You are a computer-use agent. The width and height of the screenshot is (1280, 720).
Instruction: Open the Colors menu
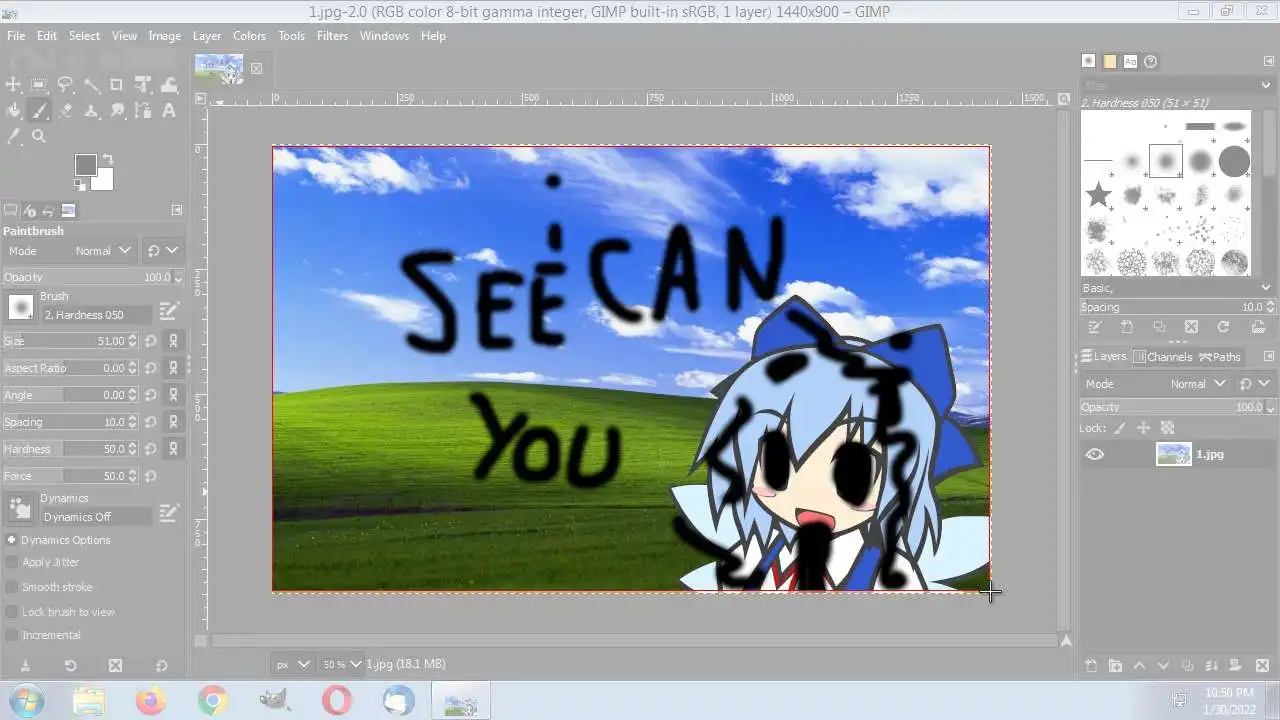[x=249, y=36]
